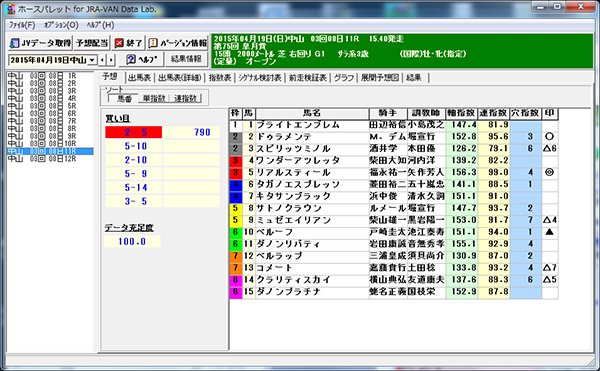
Task: Click red 枠 3 cell of ワンダーアツレッタ
Action: [235, 160]
